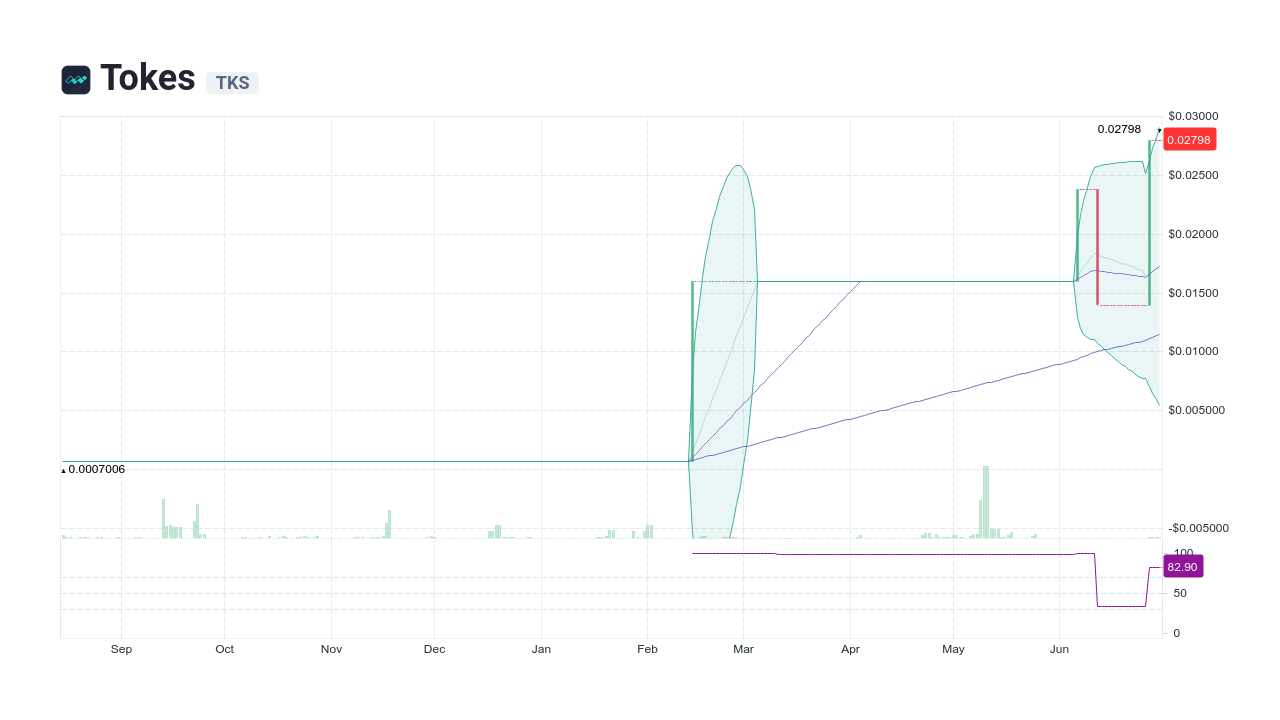Click the red candlestick in June

coord(1097,247)
